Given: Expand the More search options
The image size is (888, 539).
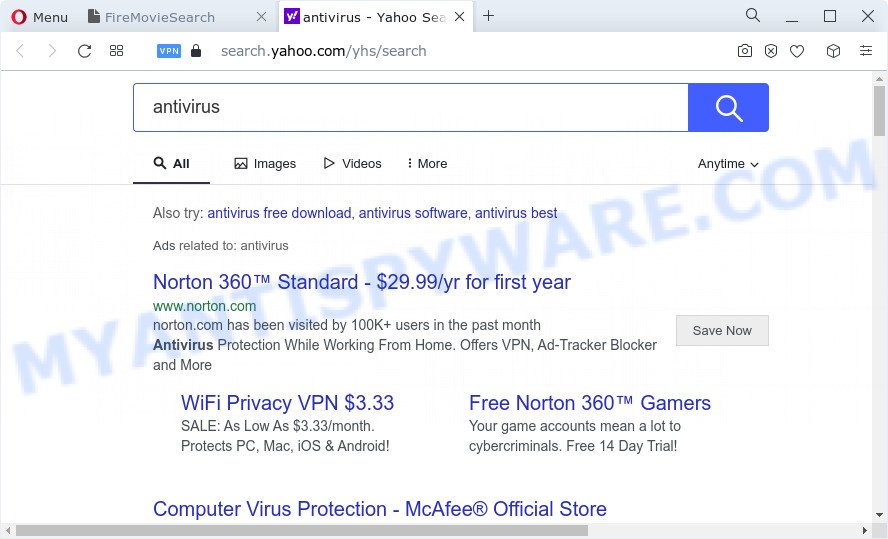Looking at the screenshot, I should [427, 164].
